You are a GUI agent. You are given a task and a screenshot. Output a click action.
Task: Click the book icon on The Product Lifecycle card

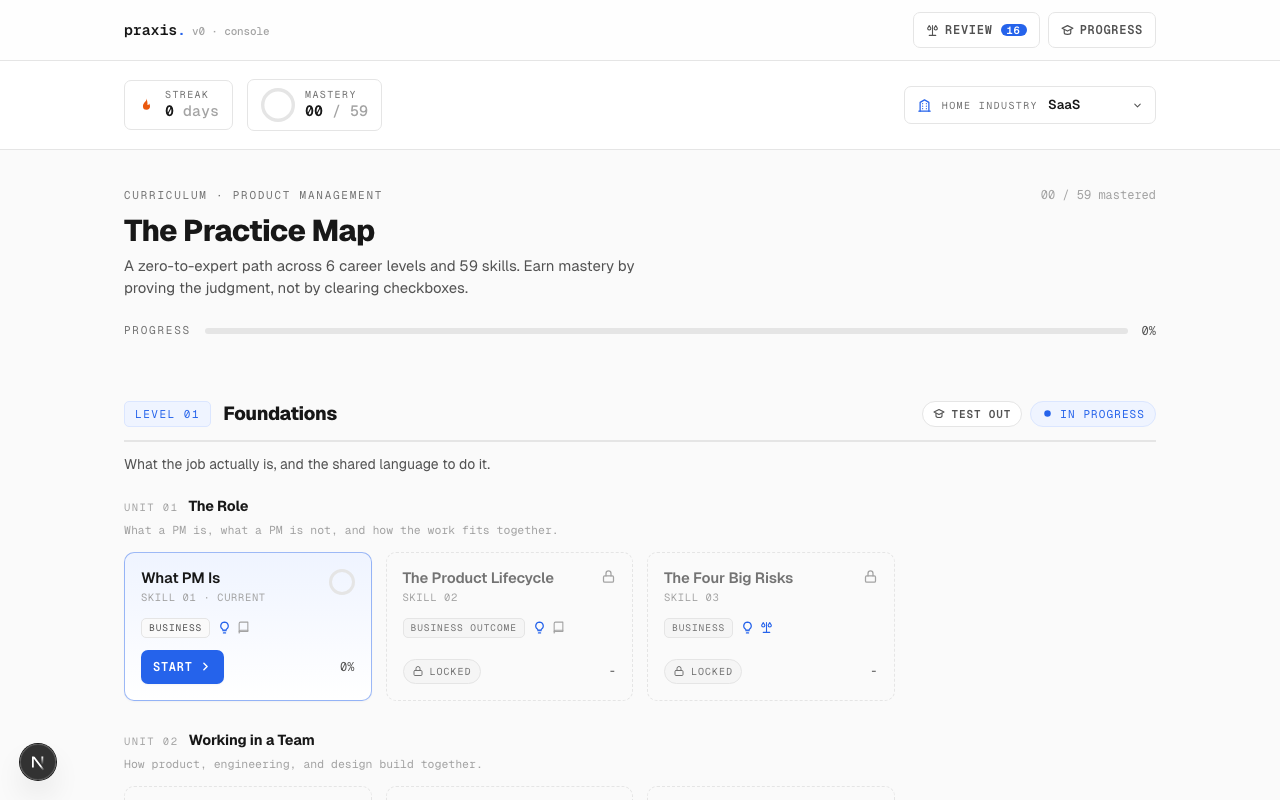(558, 628)
